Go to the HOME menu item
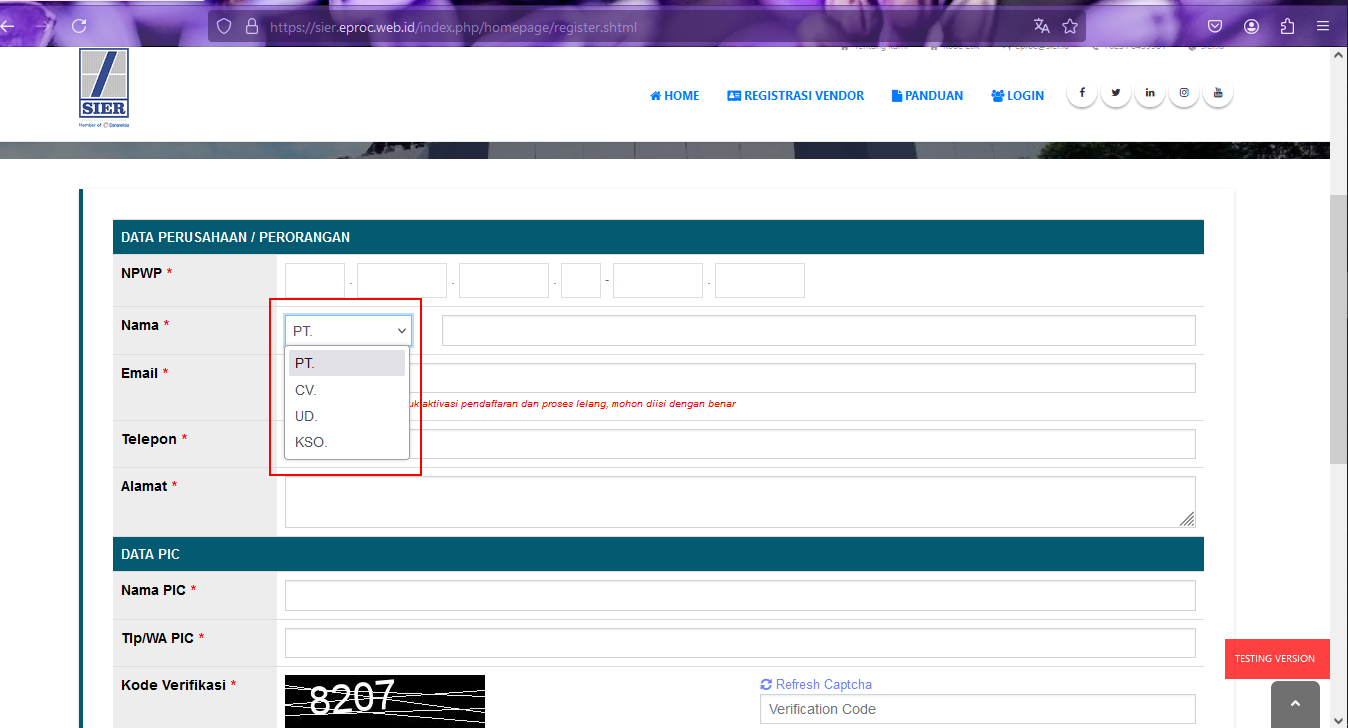The height and width of the screenshot is (728, 1348). [675, 96]
